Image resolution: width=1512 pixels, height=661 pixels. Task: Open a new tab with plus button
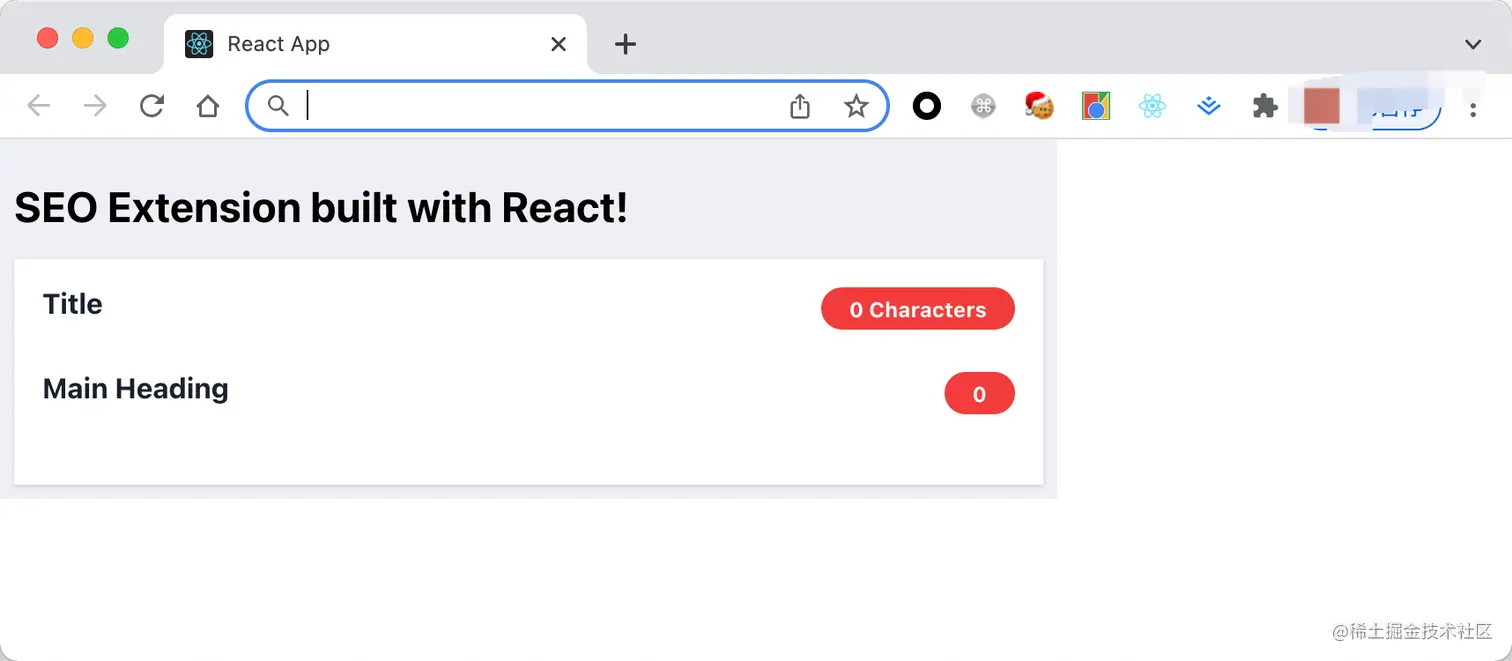pos(625,44)
